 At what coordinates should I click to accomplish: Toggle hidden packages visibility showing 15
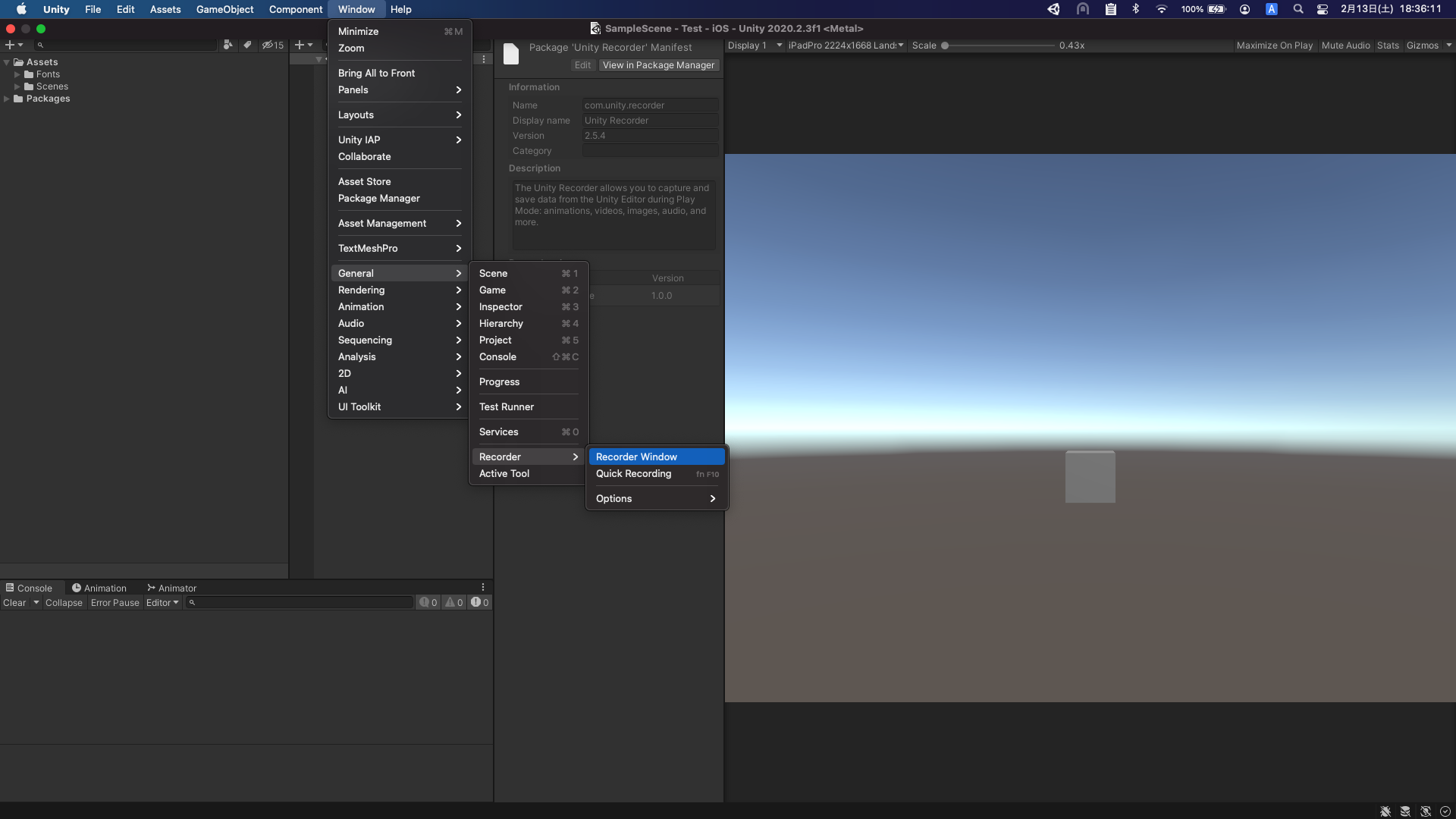point(273,45)
